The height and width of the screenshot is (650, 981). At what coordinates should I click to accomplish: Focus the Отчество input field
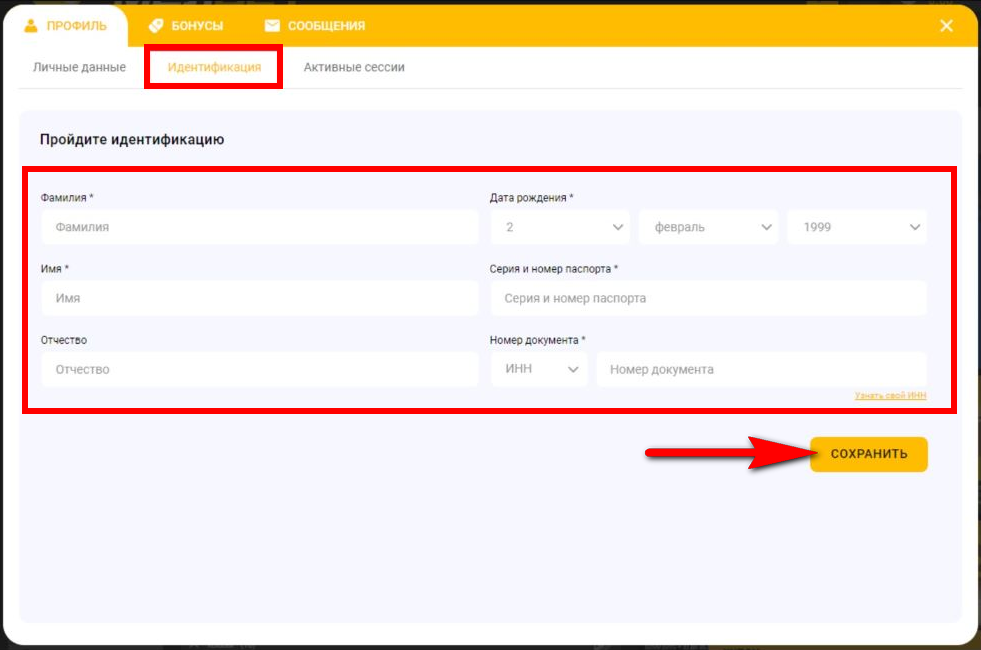(x=260, y=370)
